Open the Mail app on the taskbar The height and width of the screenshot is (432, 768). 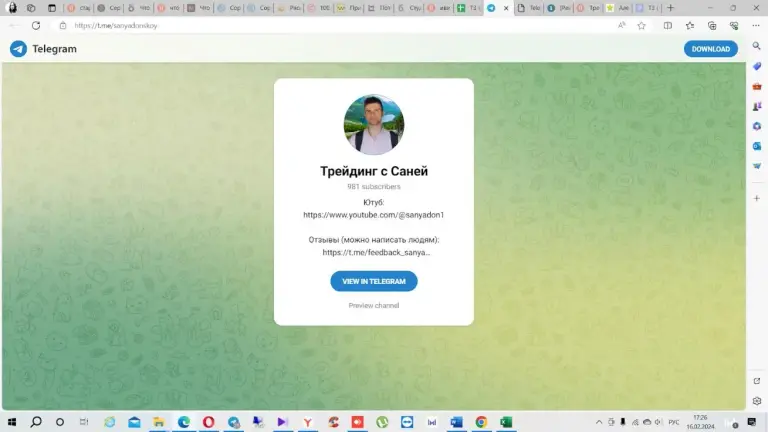(x=134, y=422)
